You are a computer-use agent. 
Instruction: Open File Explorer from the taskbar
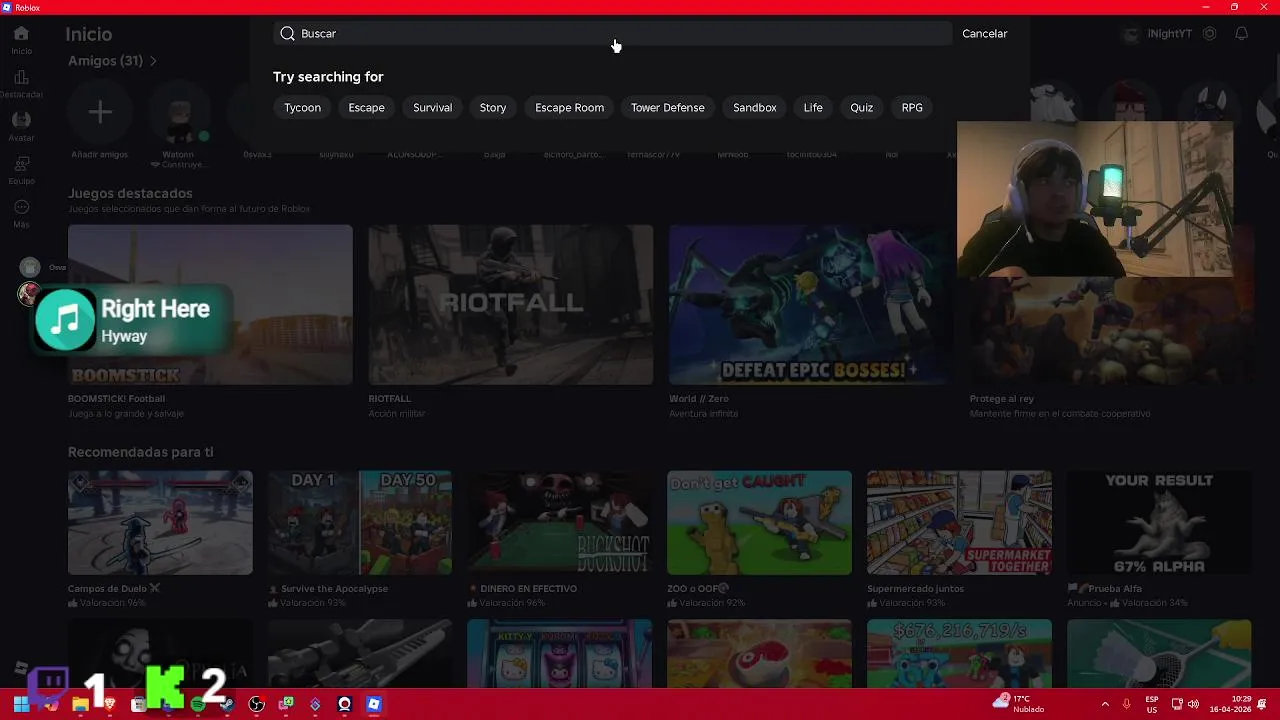(x=80, y=704)
